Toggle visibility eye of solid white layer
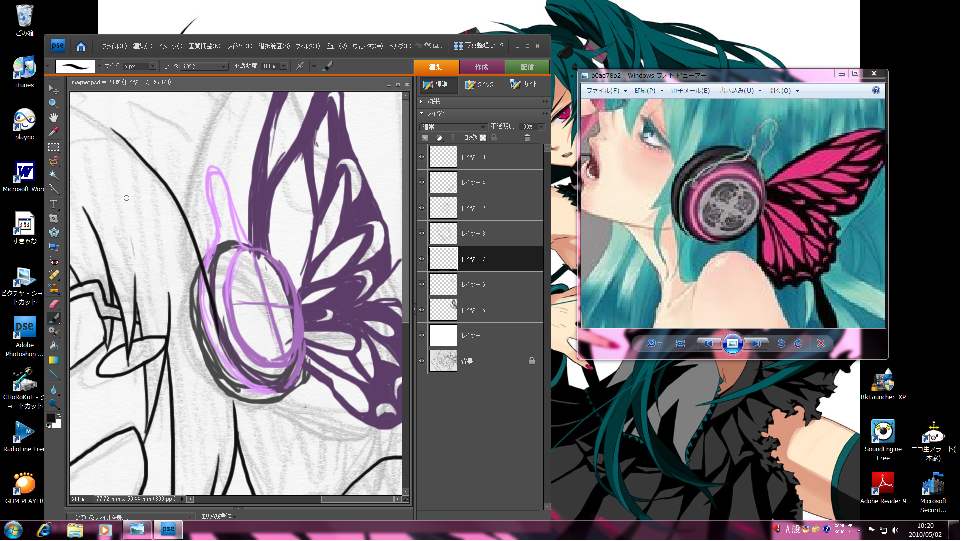961x541 pixels. pyautogui.click(x=422, y=336)
